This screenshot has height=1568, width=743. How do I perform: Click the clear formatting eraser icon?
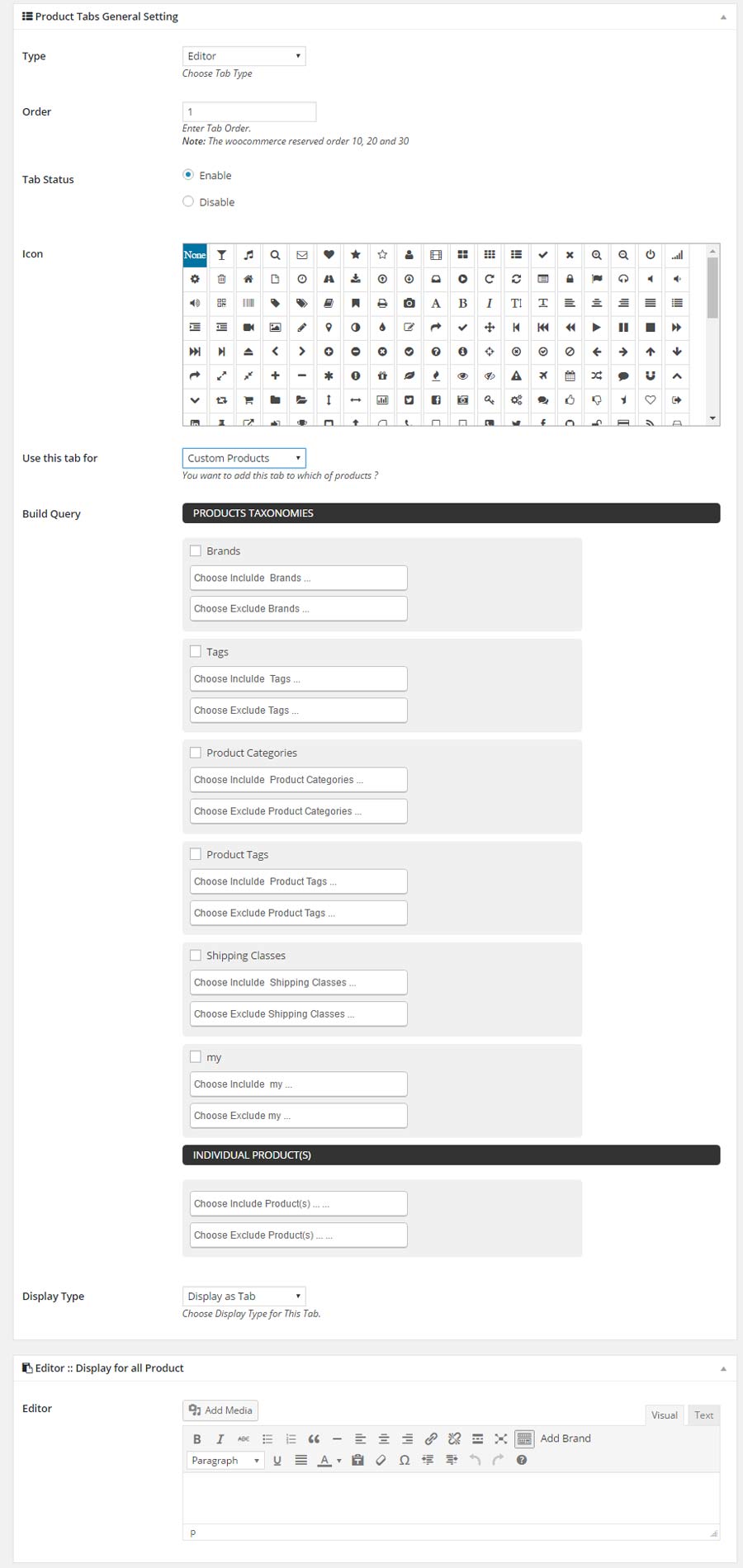pos(381,1460)
